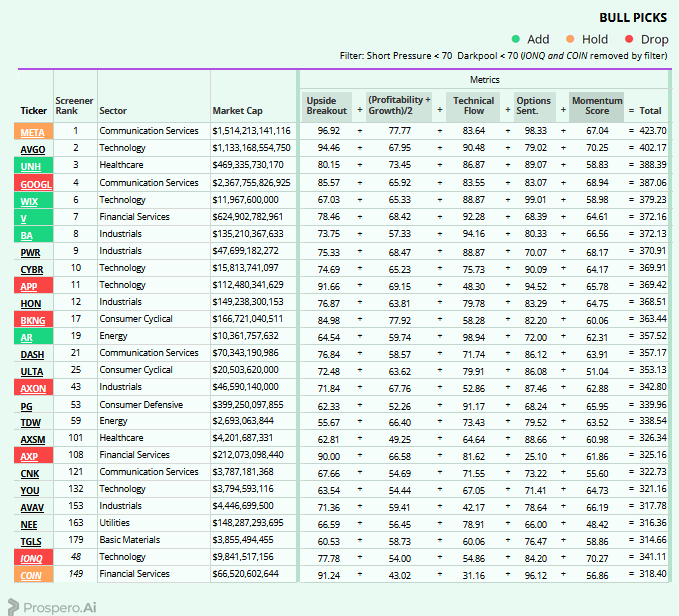Viewport: 679px width, 616px height.
Task: Open the AXSM ticker link
Action: tap(33, 439)
